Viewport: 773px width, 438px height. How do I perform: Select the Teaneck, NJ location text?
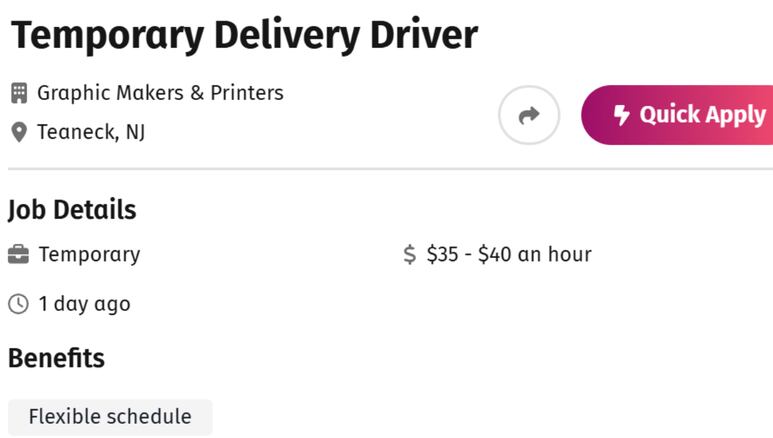click(91, 132)
